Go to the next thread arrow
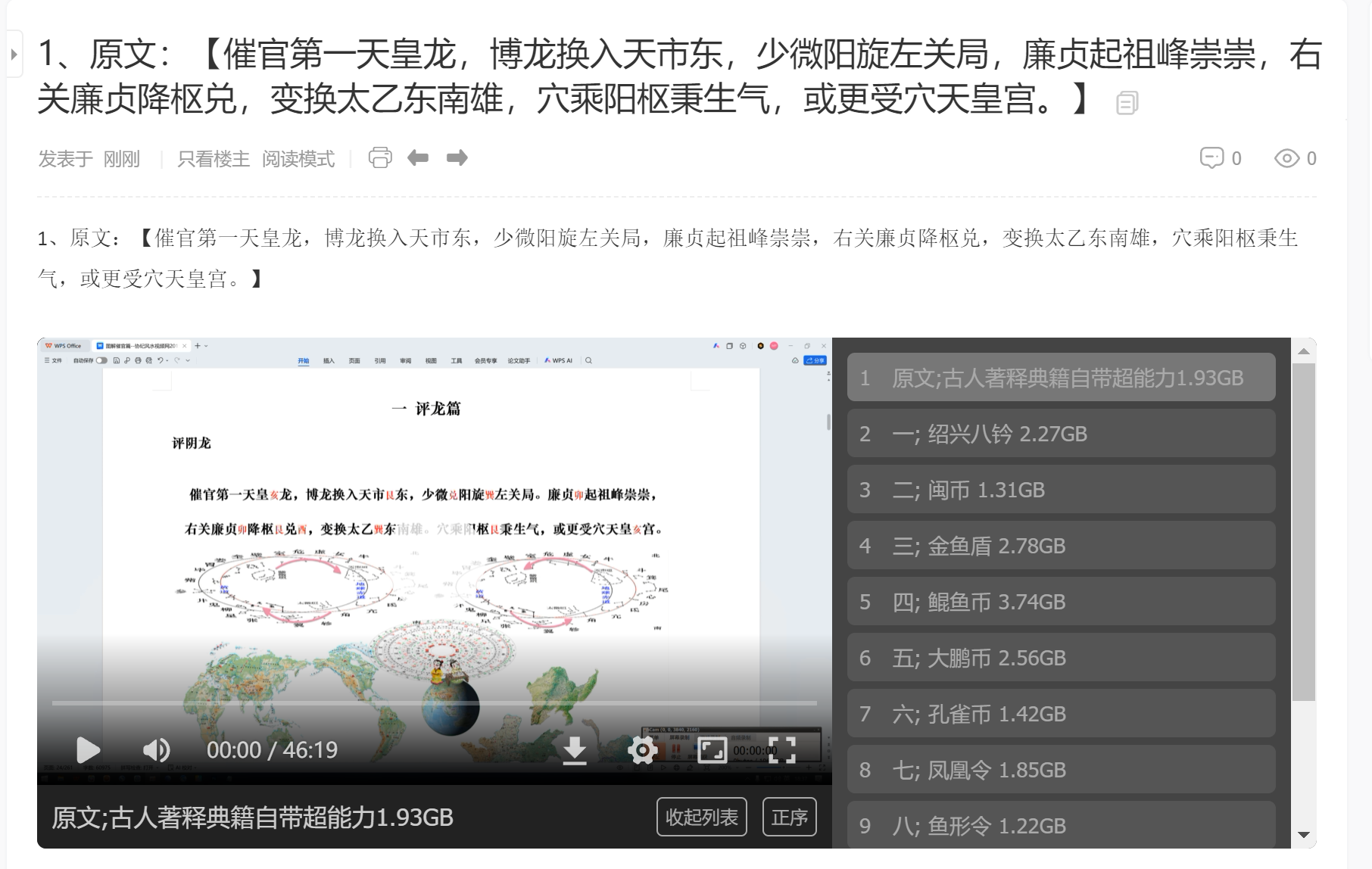 pyautogui.click(x=457, y=157)
